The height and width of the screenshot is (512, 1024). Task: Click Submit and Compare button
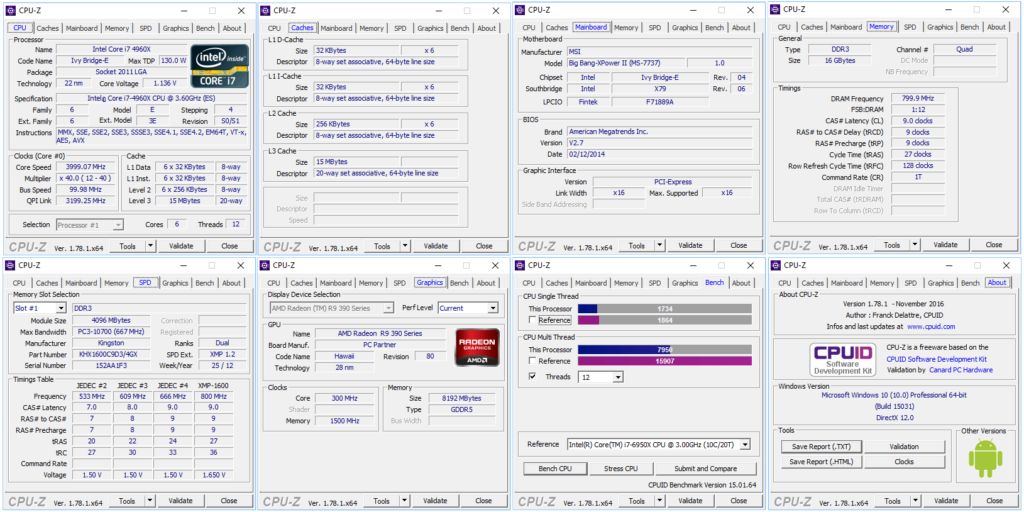click(x=705, y=468)
